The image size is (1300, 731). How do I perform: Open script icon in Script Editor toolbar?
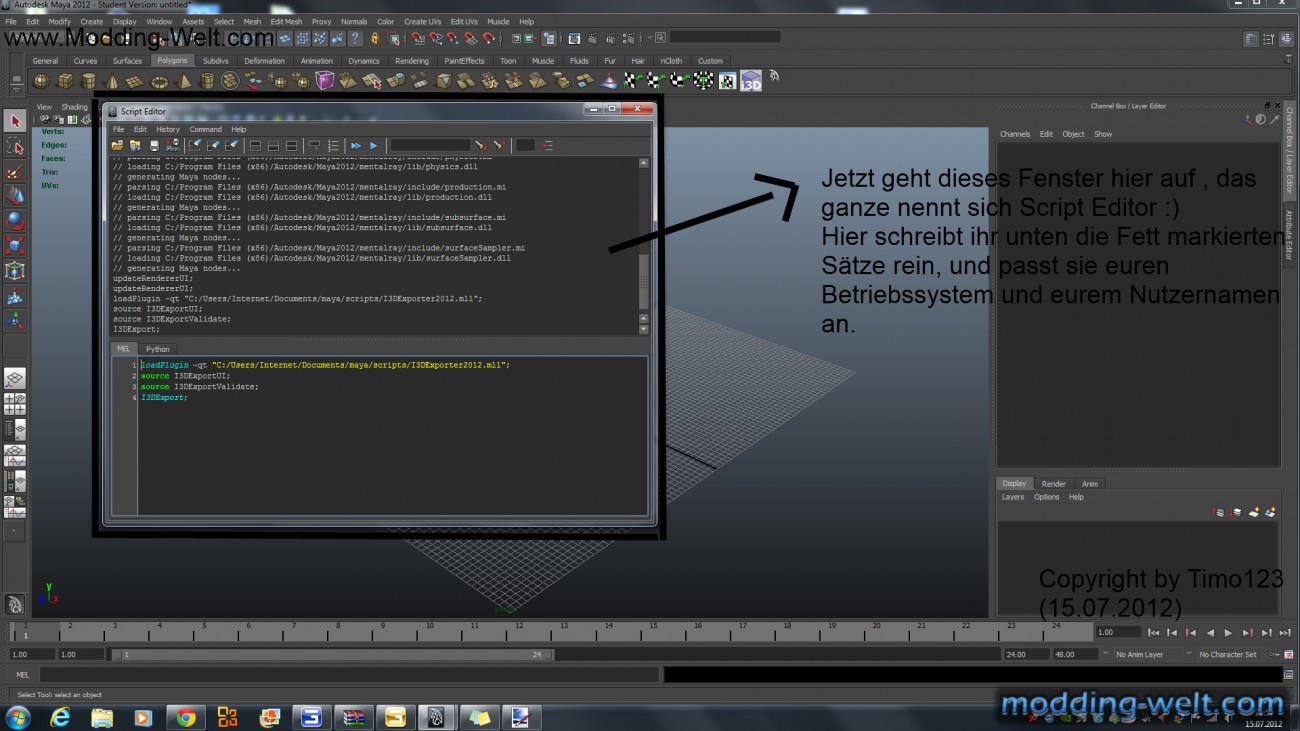pyautogui.click(x=118, y=146)
